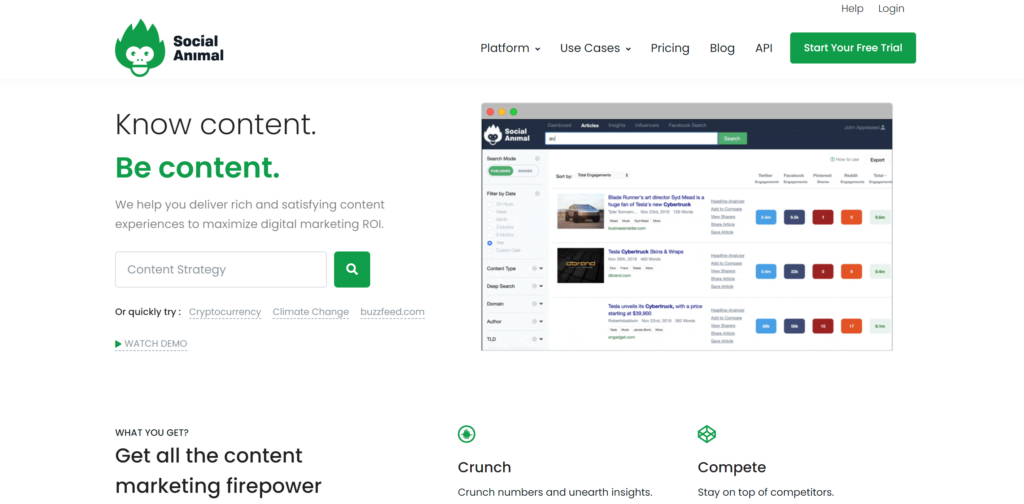1024x504 pixels.
Task: Switch to the Influencers tab in demo
Action: pyautogui.click(x=647, y=125)
